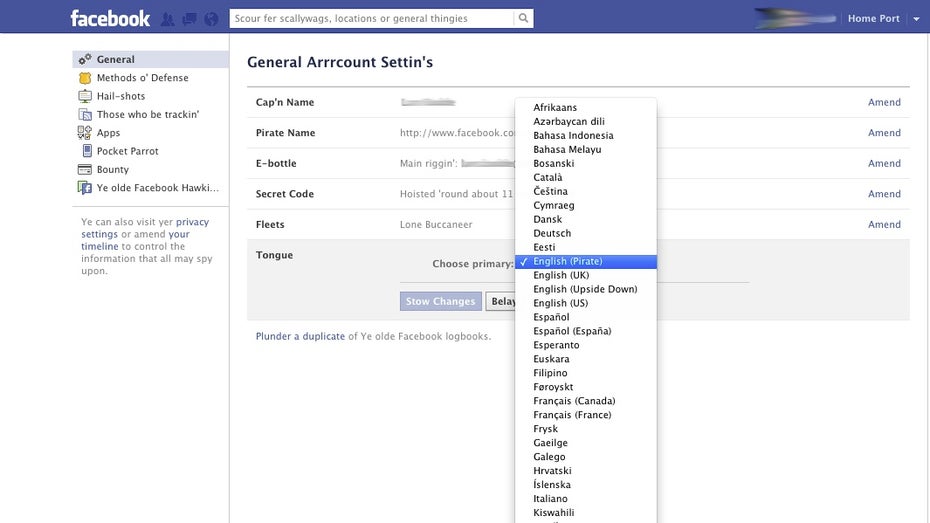The height and width of the screenshot is (523, 930).
Task: Click Ye olde Facebook Hawki icon
Action: click(85, 188)
